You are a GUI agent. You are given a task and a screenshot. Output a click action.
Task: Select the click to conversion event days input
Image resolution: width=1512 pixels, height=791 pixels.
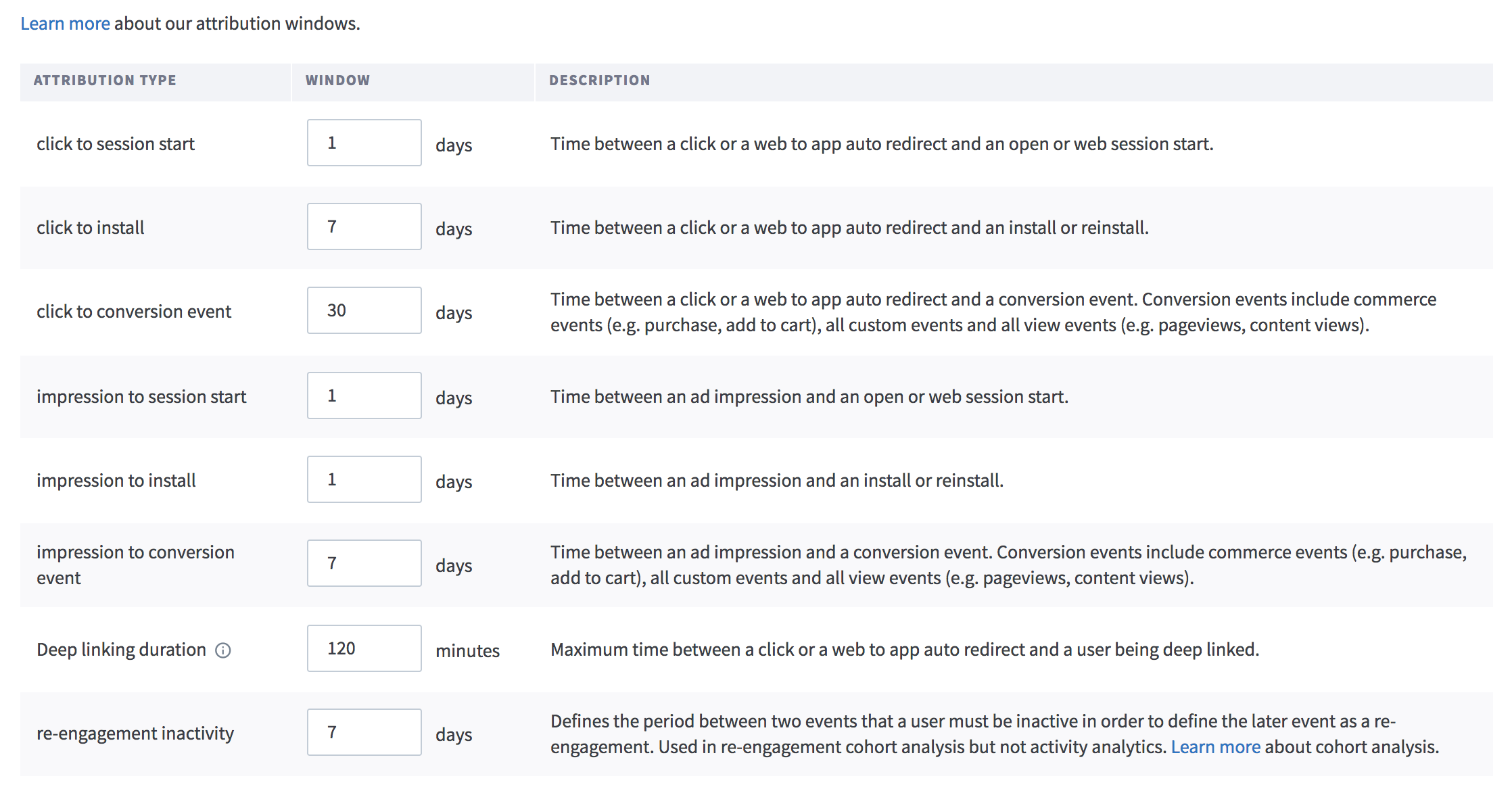364,310
